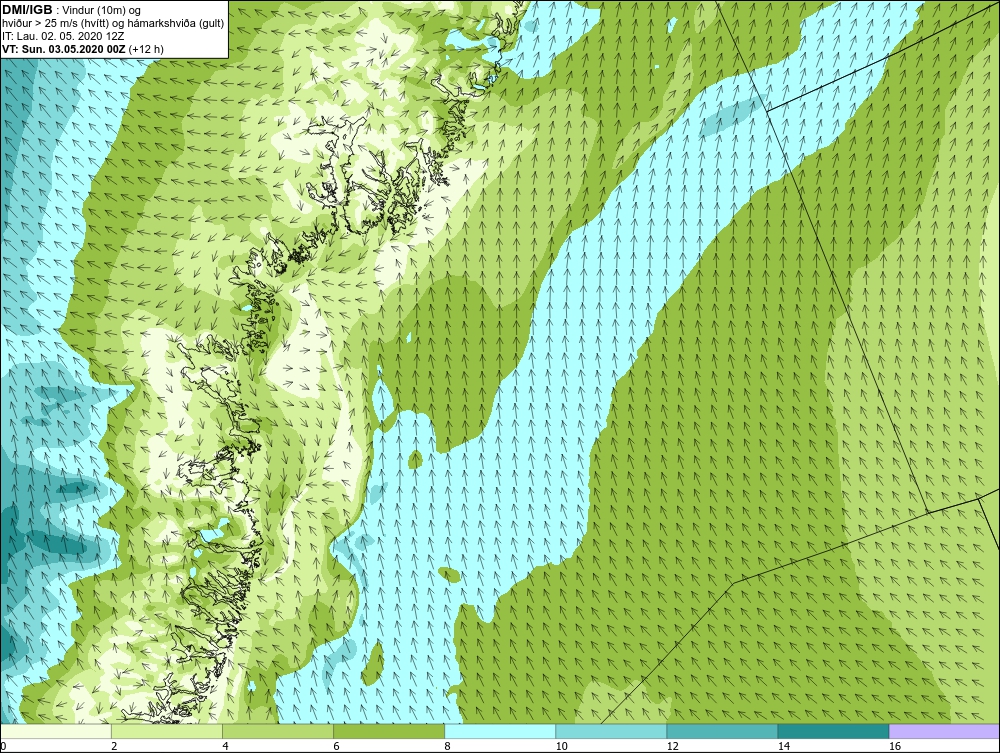Click the 10–12 m/s turquoise legend swatch
The height and width of the screenshot is (753, 1000).
611,731
